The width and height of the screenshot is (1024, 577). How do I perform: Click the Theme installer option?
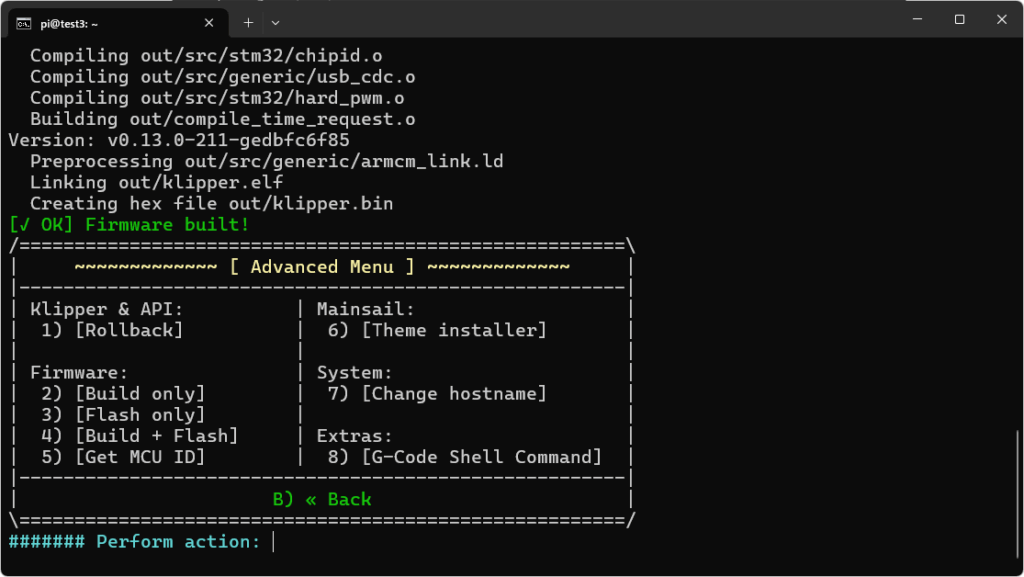[454, 331]
